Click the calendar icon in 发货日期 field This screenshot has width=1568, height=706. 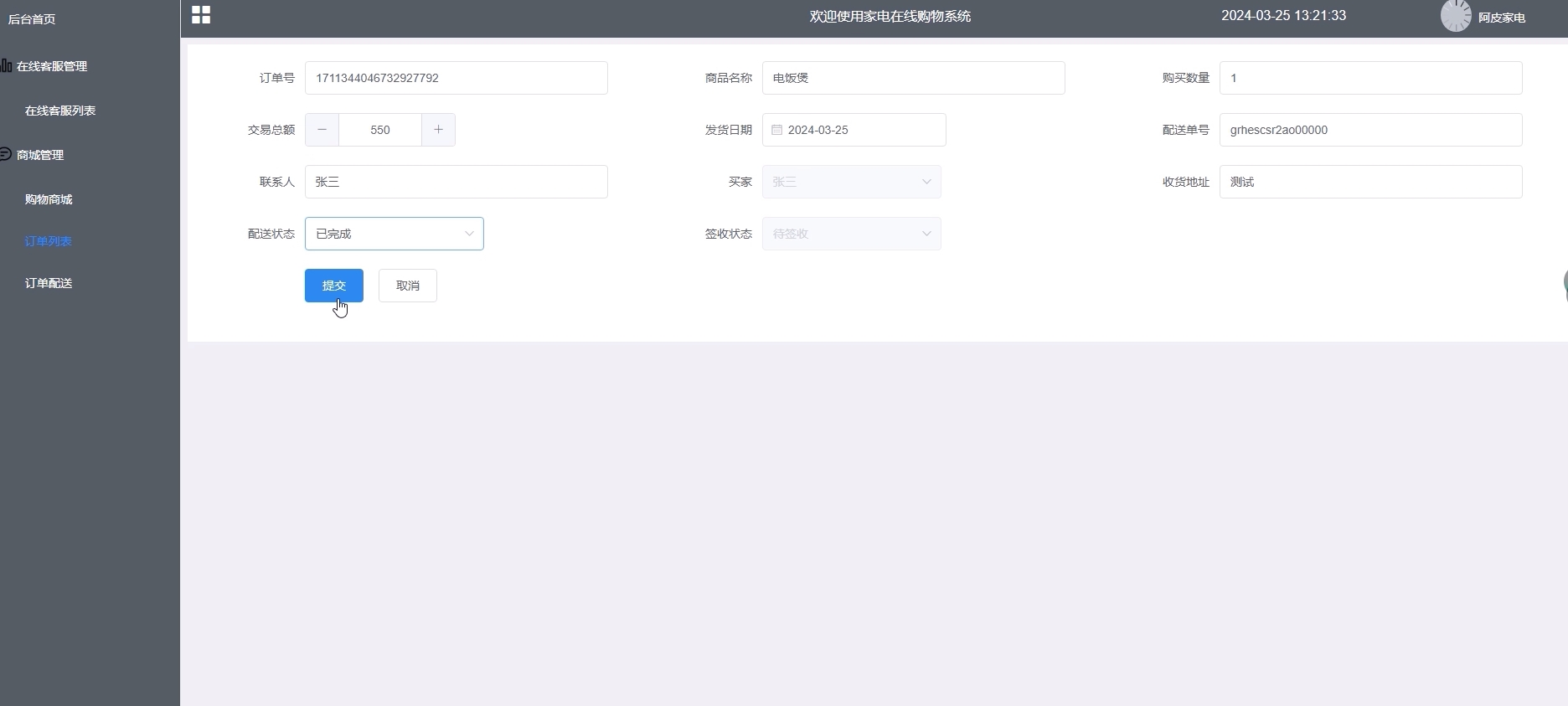[776, 130]
